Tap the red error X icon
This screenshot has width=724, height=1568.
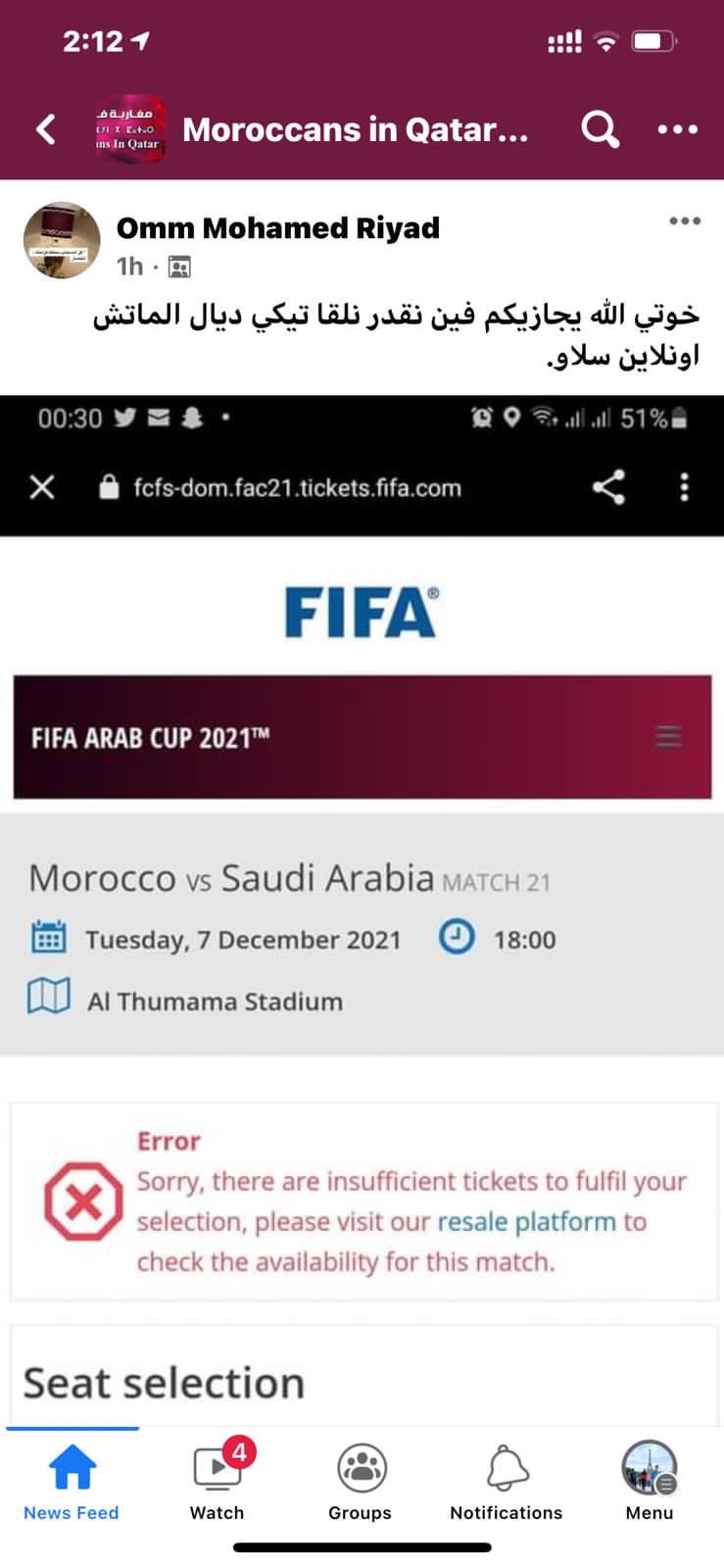pyautogui.click(x=83, y=1201)
